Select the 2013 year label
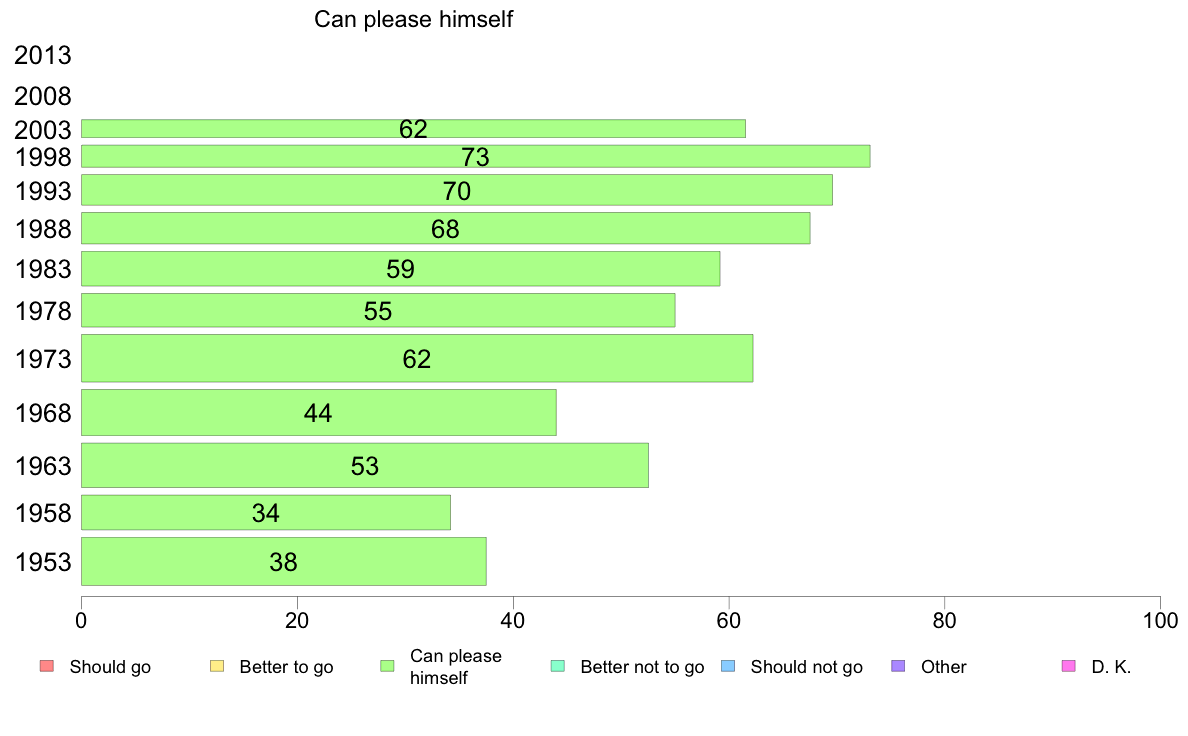The height and width of the screenshot is (736, 1188). [x=42, y=55]
